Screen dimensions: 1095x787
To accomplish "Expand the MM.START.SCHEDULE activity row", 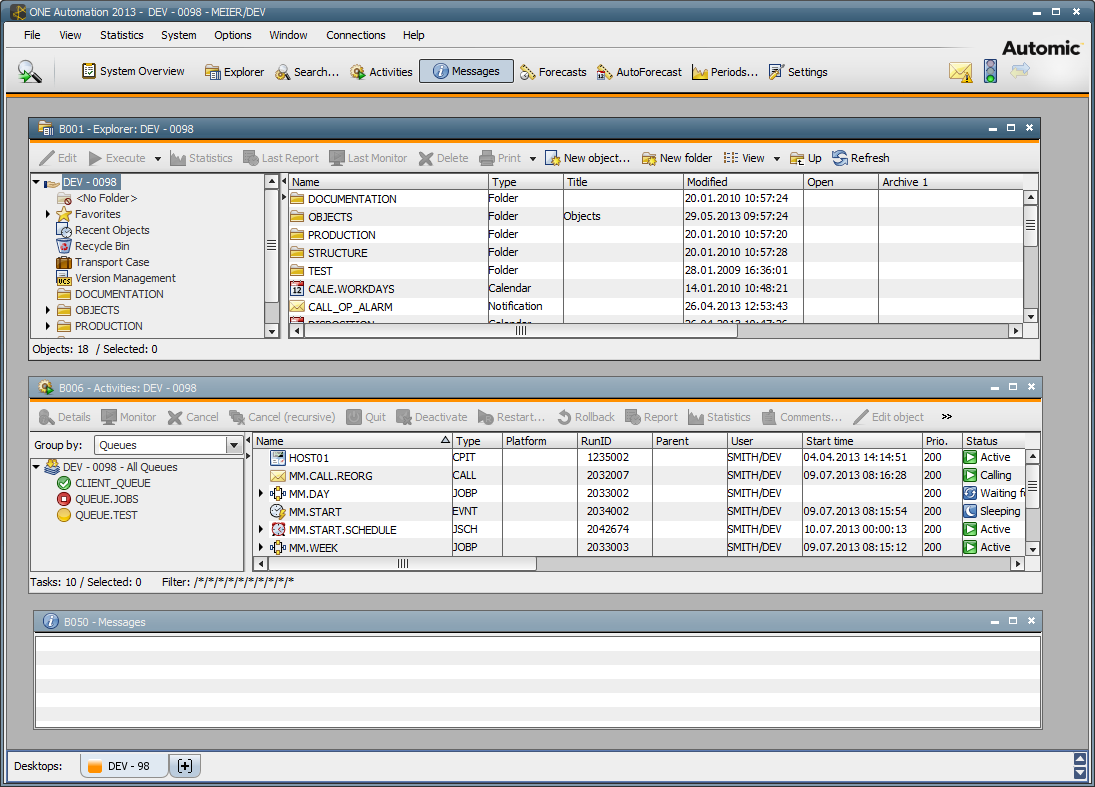I will tap(261, 529).
